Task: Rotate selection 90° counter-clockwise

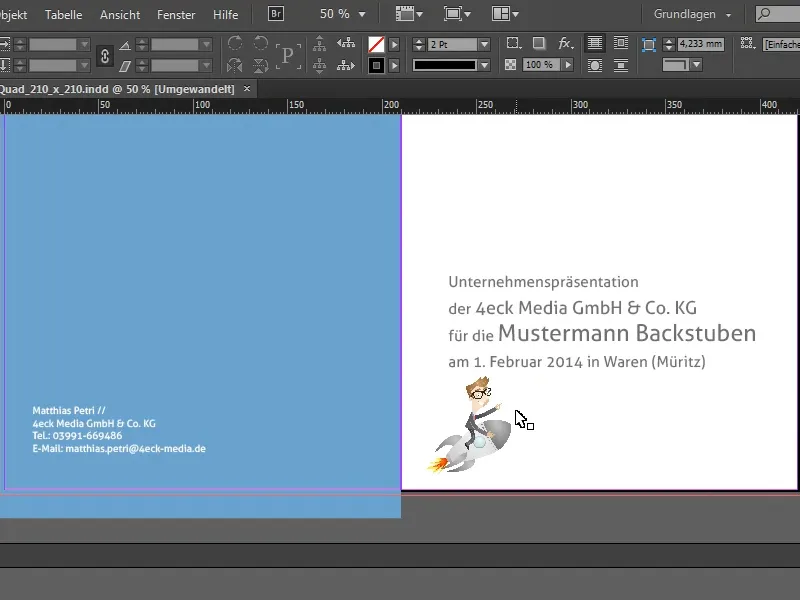Action: [260, 43]
